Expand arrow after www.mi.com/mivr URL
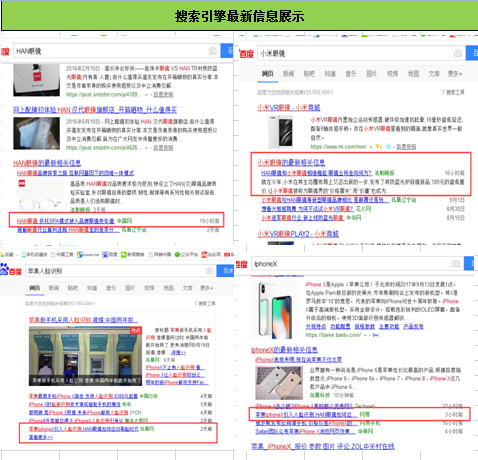The width and height of the screenshot is (478, 460). point(371,147)
